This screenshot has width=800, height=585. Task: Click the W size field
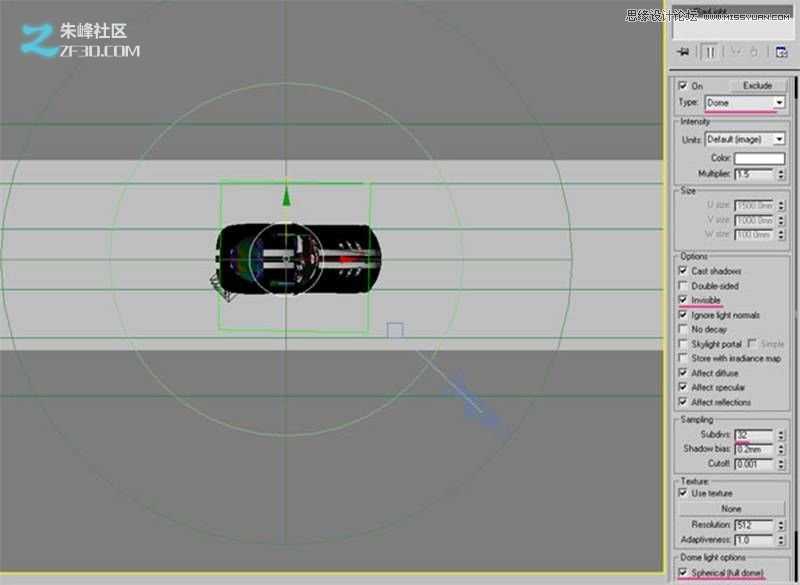tap(755, 235)
